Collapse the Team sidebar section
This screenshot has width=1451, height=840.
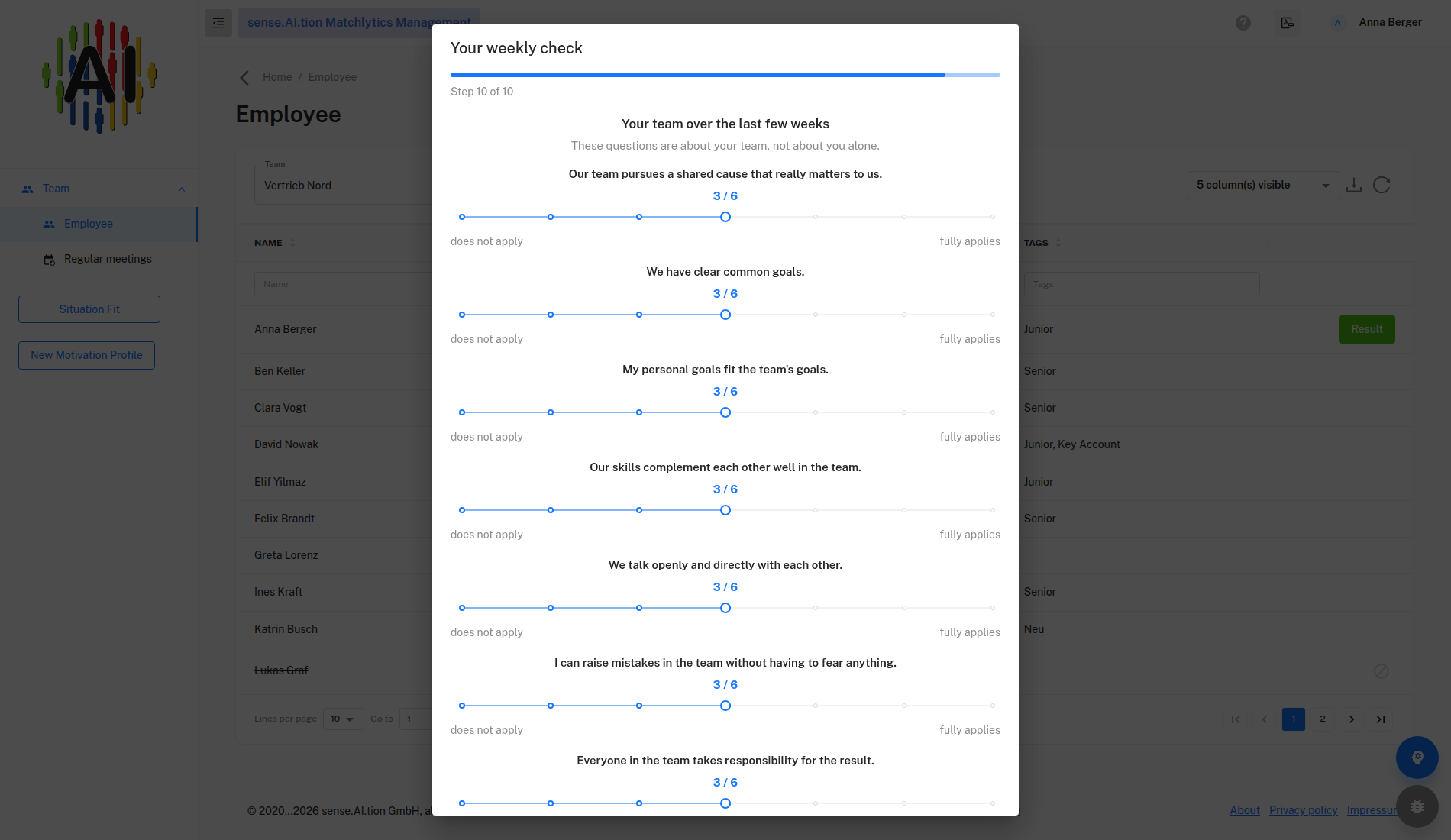click(x=182, y=189)
